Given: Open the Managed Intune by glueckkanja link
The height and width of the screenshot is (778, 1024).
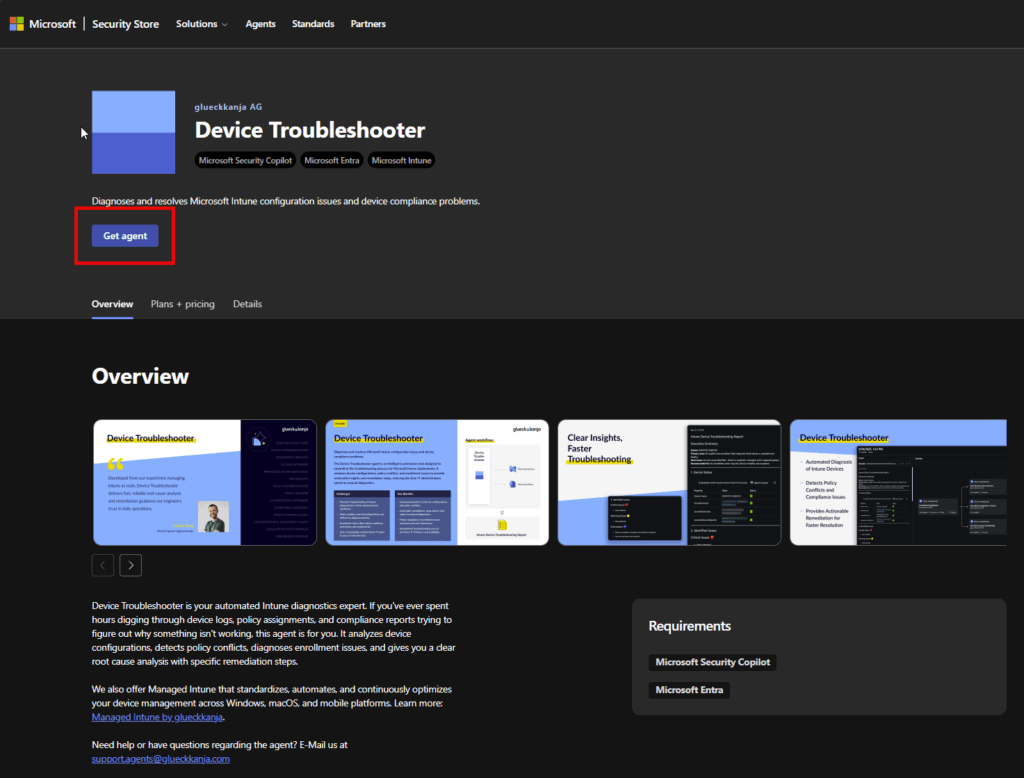Looking at the screenshot, I should [x=158, y=717].
